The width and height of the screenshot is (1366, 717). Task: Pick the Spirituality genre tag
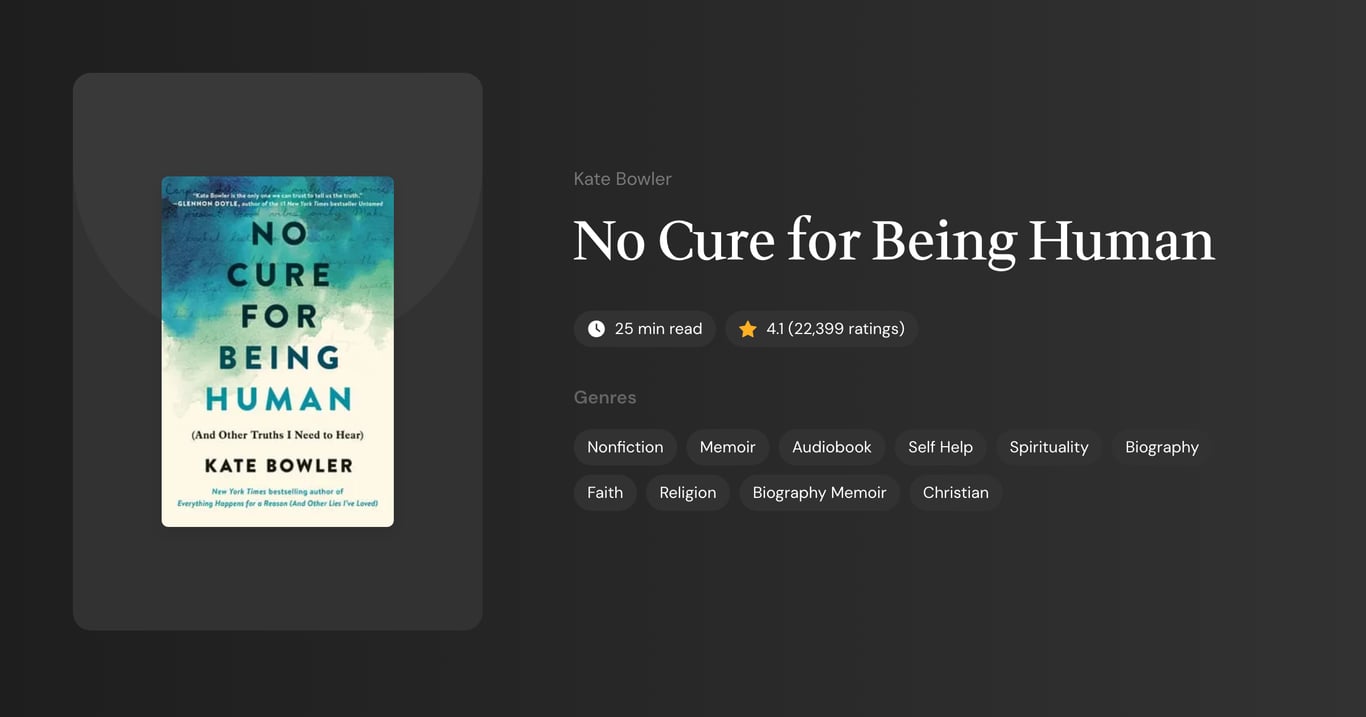coord(1049,447)
